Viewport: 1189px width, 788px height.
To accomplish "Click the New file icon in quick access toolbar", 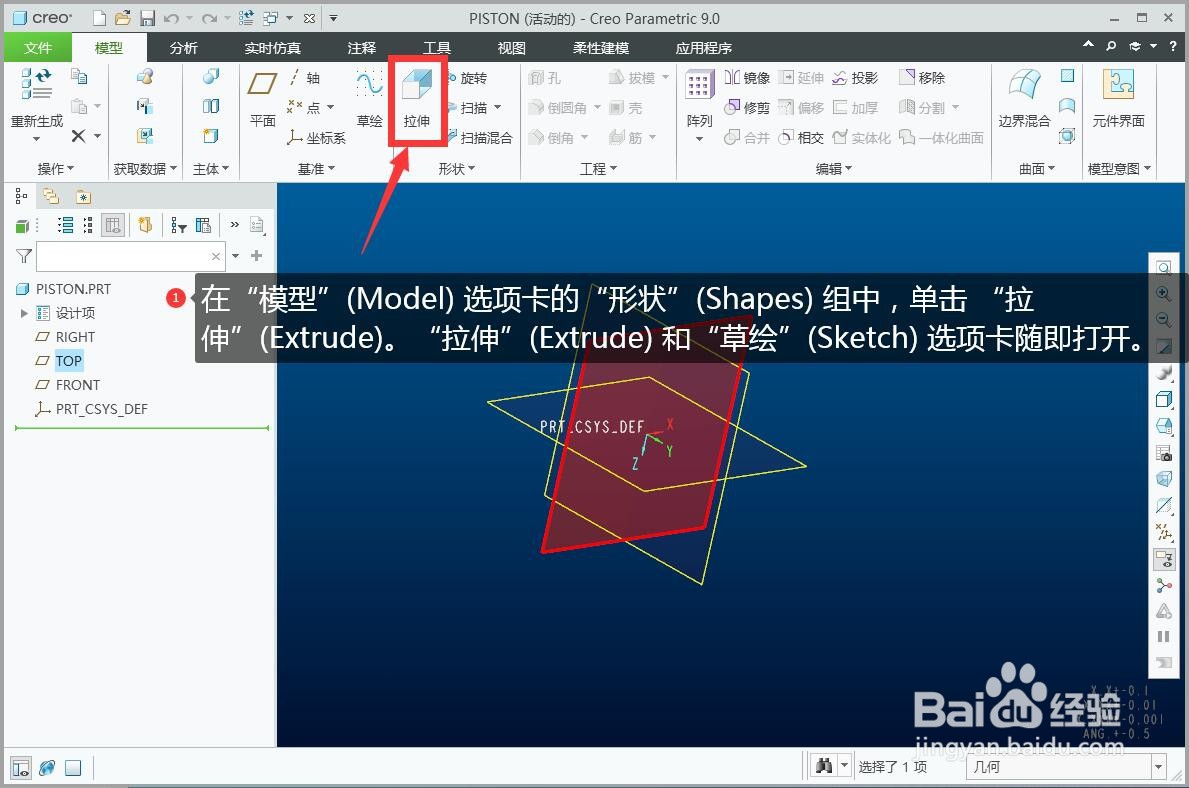I will click(99, 18).
